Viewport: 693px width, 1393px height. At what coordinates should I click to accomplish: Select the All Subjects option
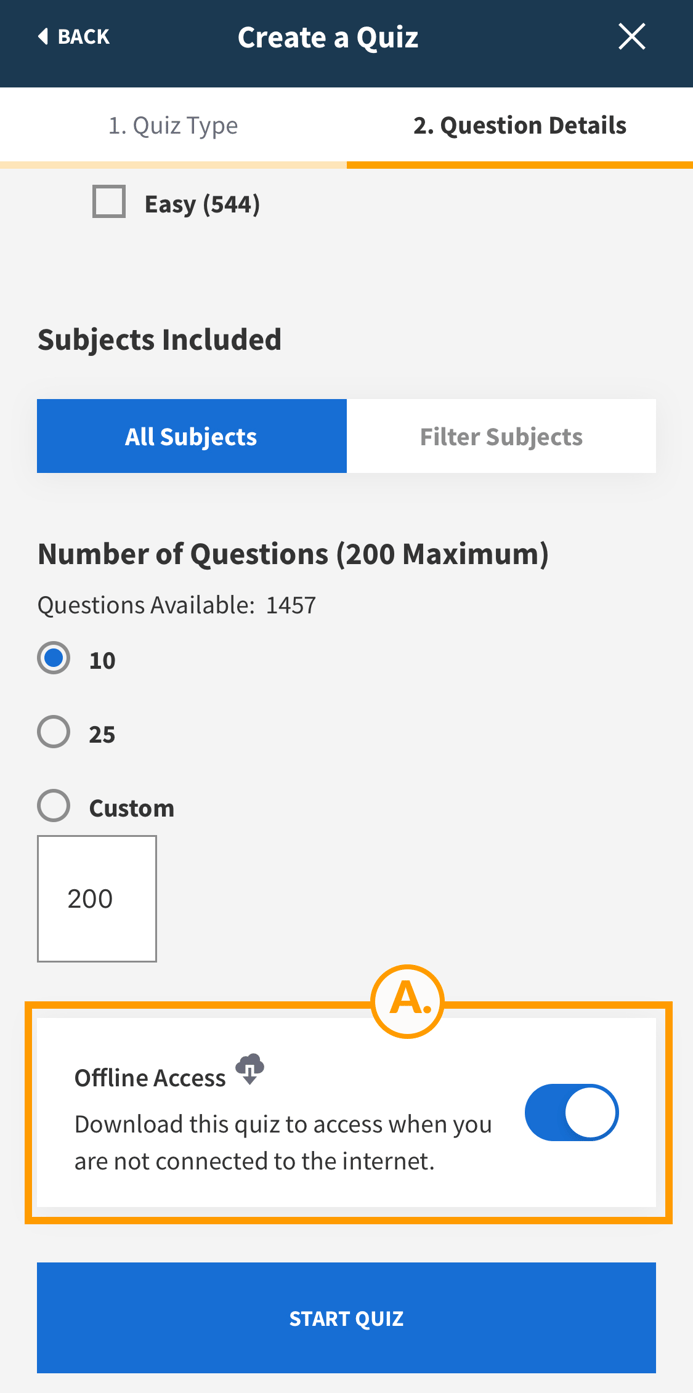pos(191,435)
